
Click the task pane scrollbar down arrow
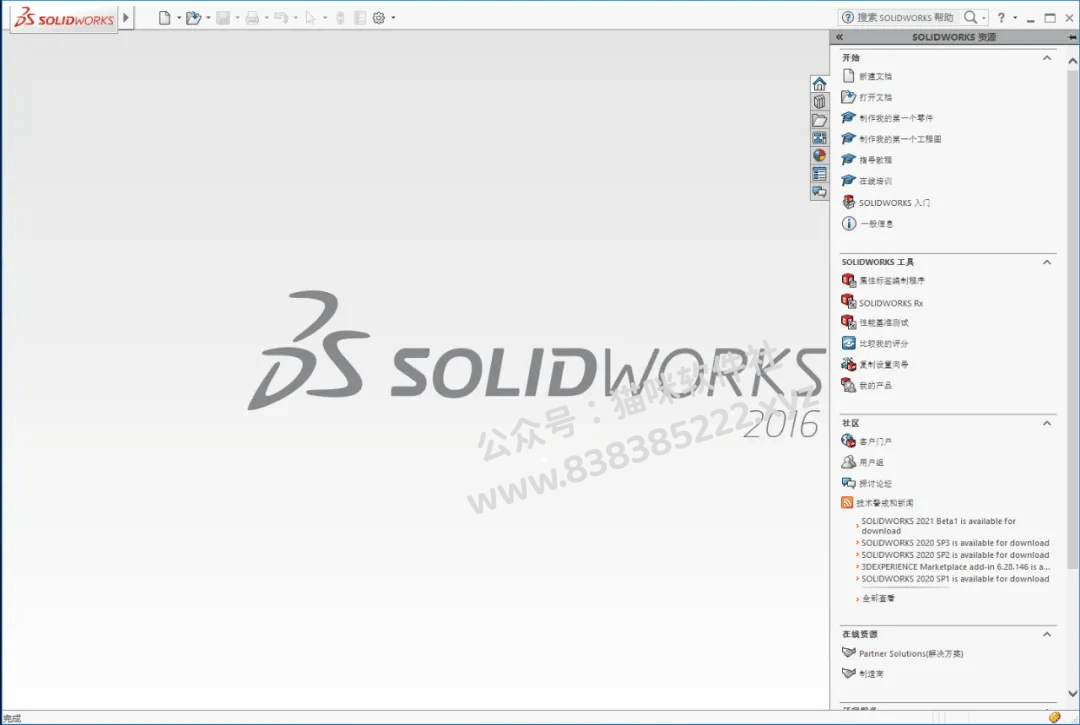(1072, 693)
